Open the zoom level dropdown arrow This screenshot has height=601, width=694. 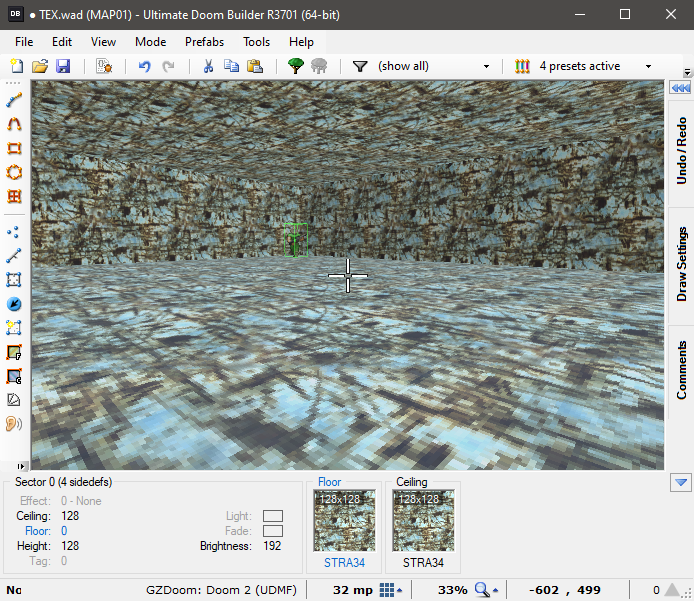(497, 591)
